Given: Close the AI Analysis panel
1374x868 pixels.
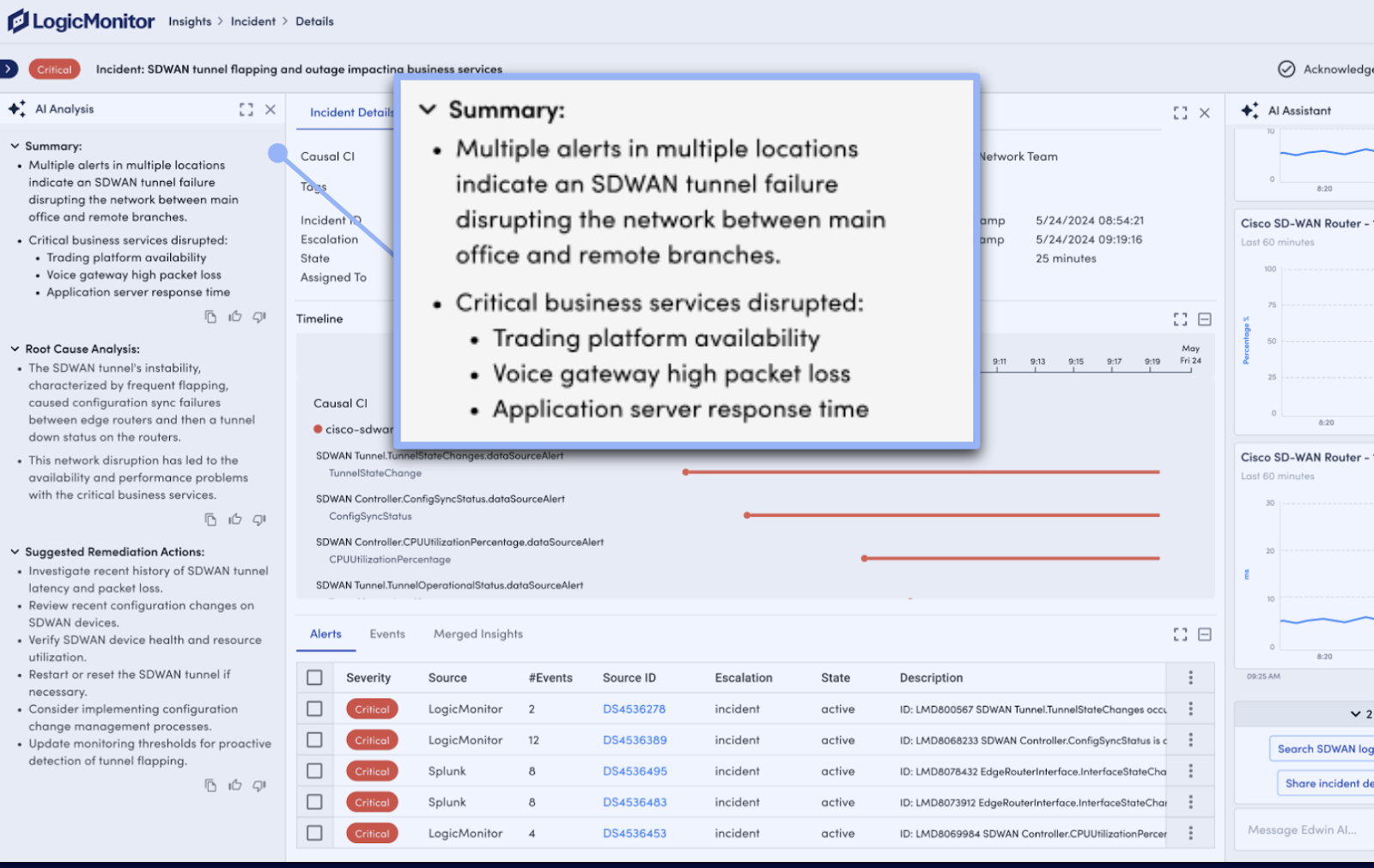Looking at the screenshot, I should click(271, 110).
